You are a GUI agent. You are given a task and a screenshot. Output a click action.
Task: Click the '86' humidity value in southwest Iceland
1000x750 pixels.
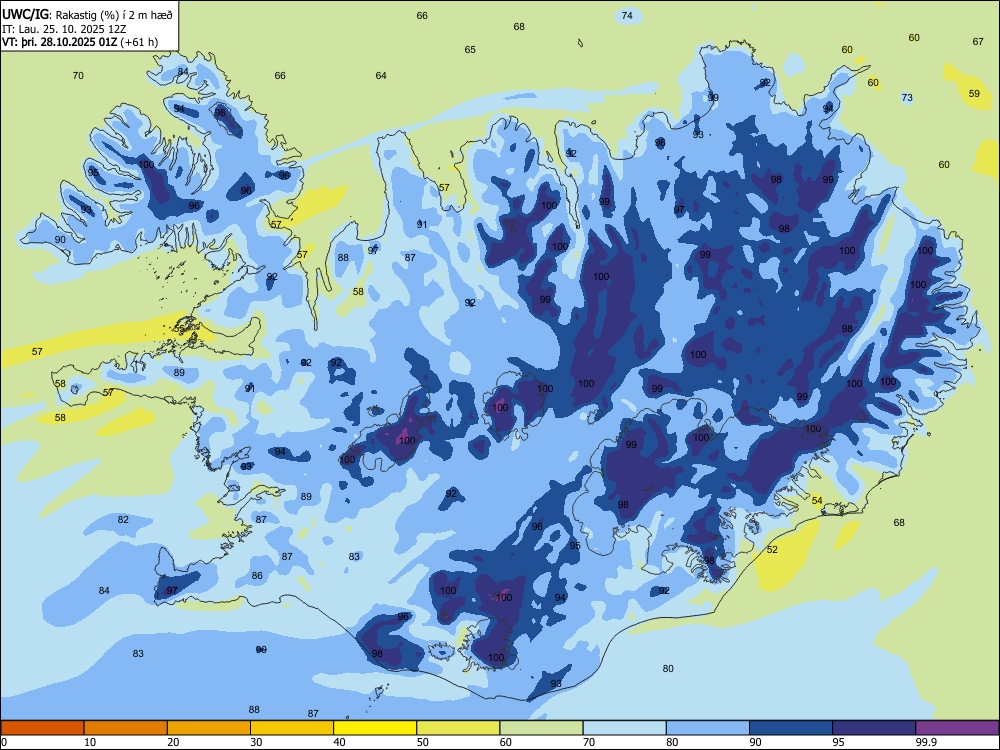(257, 575)
